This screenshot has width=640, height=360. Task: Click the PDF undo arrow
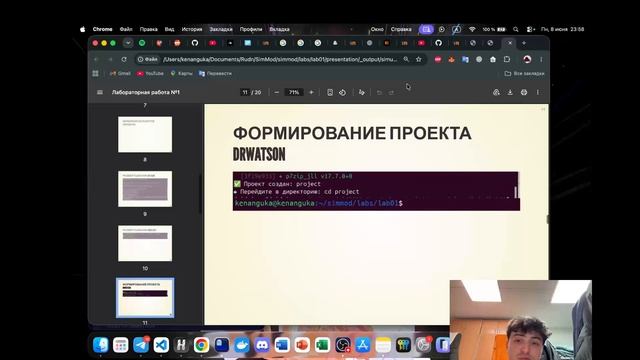tap(379, 92)
